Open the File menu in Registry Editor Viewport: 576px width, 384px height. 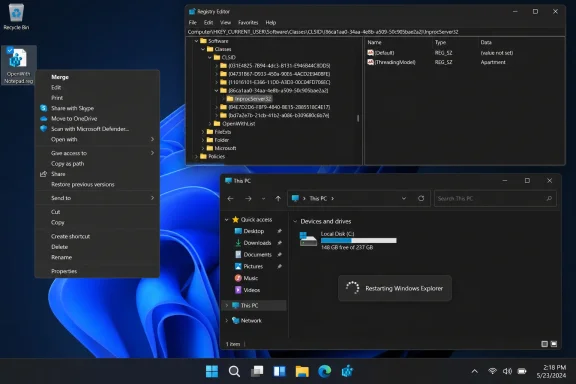[192, 22]
